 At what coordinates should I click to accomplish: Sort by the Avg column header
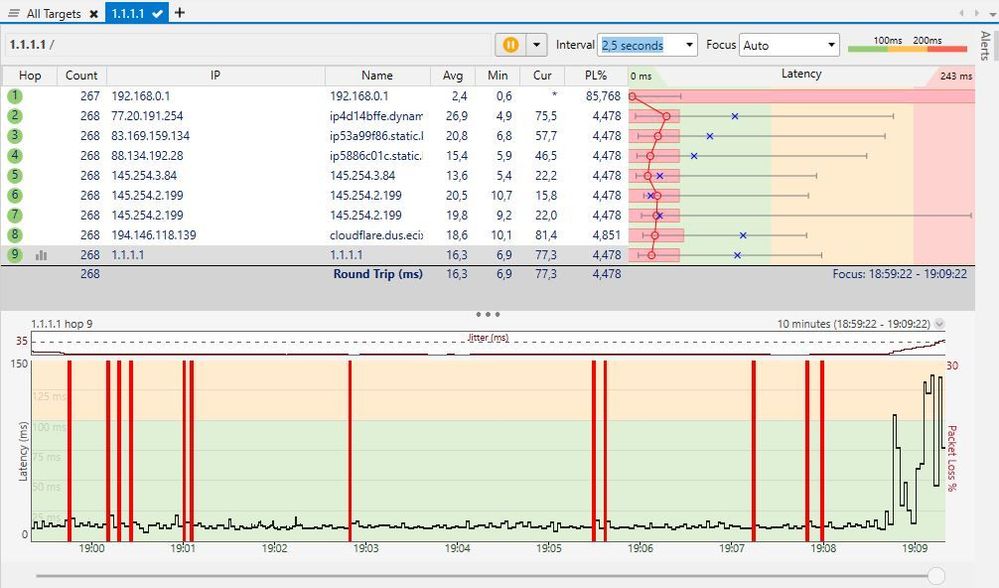(x=452, y=75)
